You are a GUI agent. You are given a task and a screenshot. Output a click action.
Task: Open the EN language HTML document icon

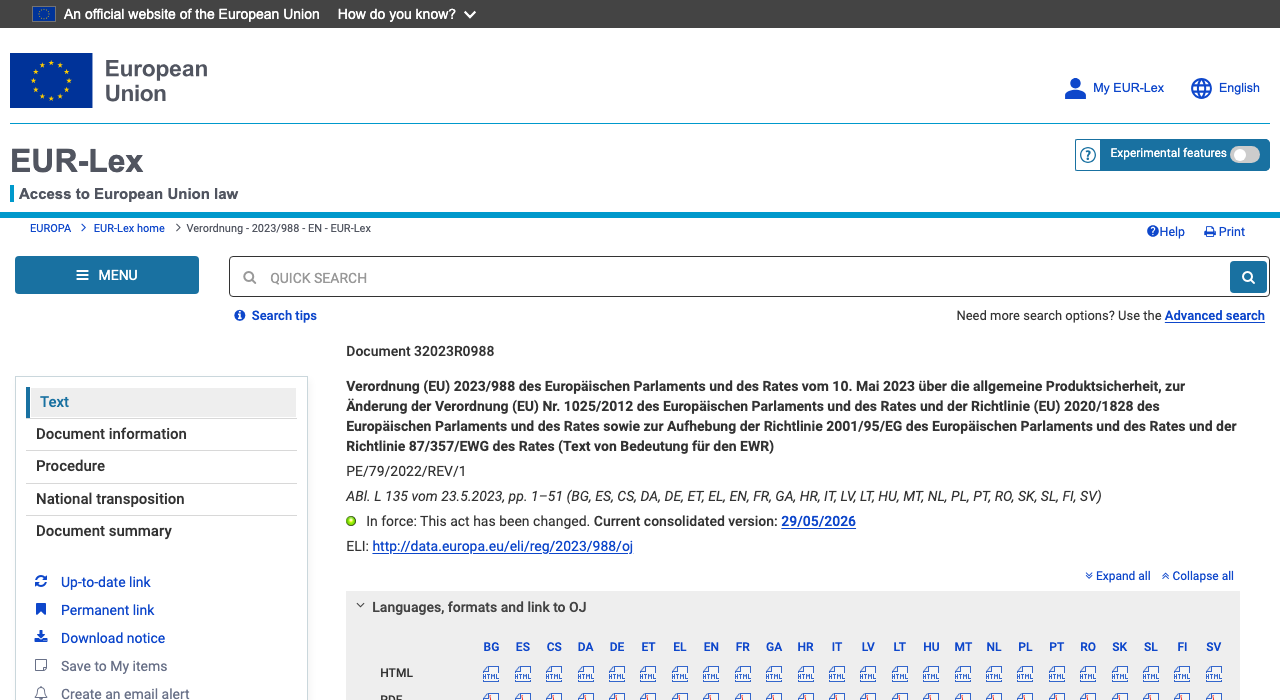point(711,674)
